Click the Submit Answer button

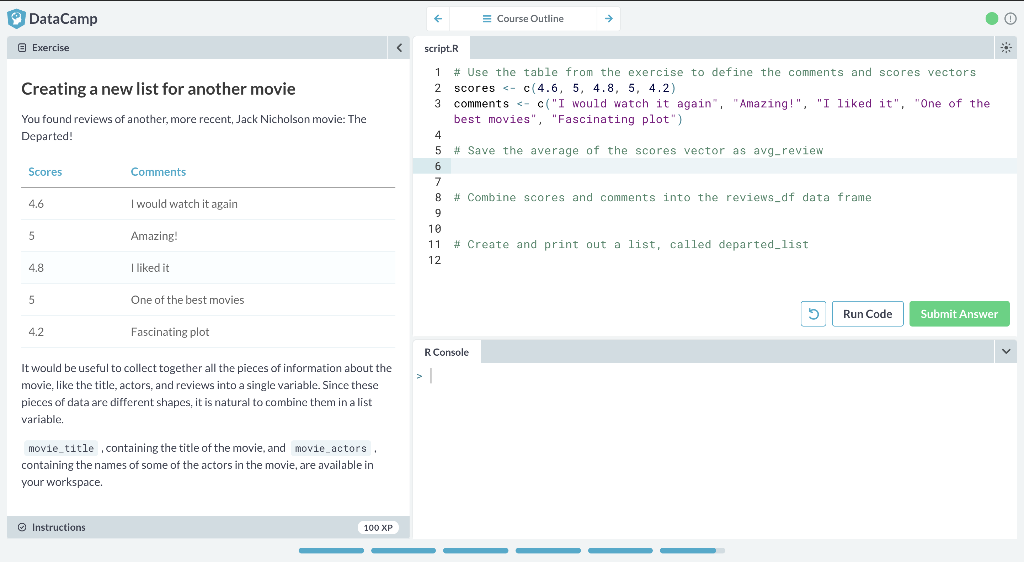(959, 314)
